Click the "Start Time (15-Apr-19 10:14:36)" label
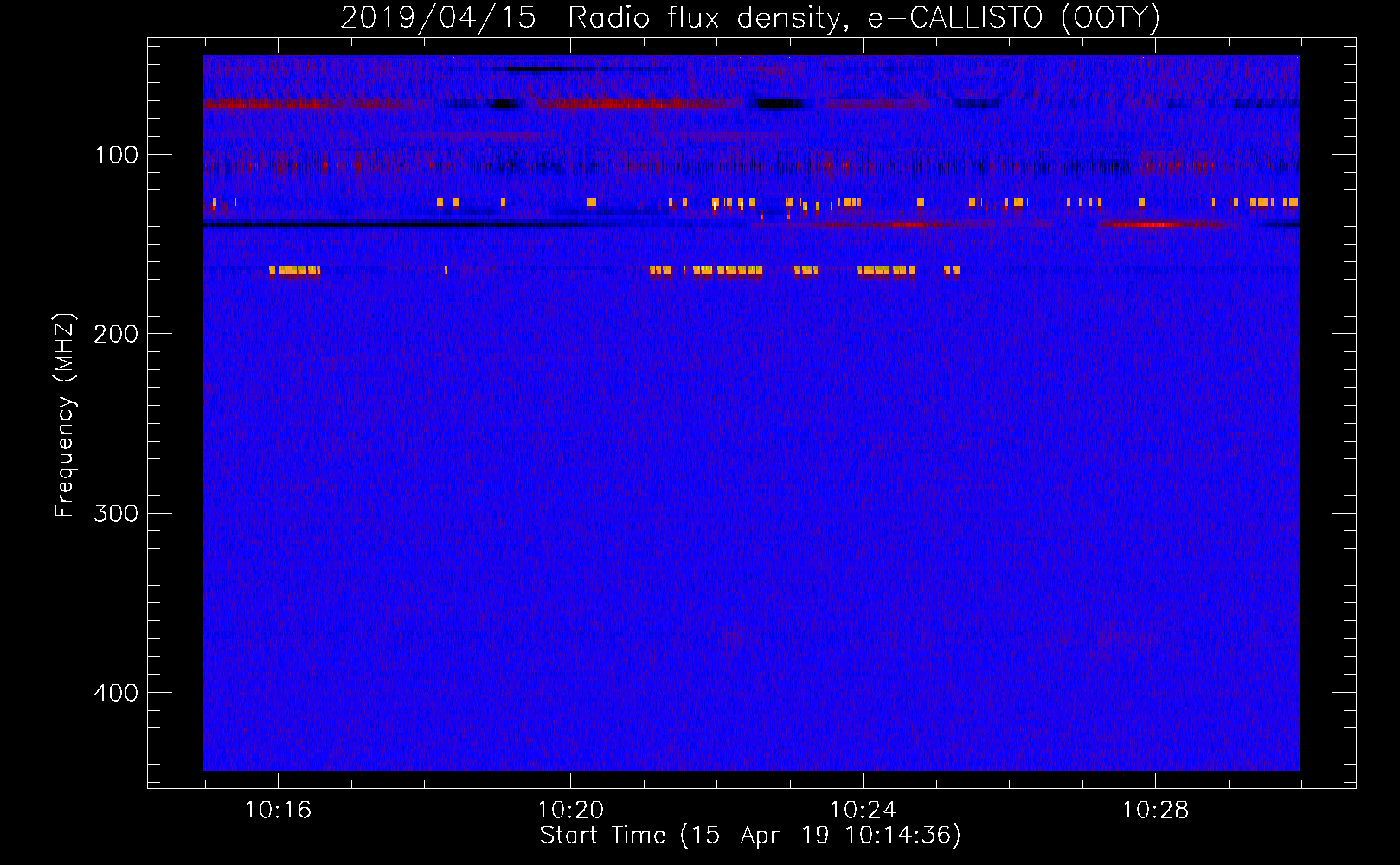Image resolution: width=1400 pixels, height=865 pixels. (x=750, y=836)
